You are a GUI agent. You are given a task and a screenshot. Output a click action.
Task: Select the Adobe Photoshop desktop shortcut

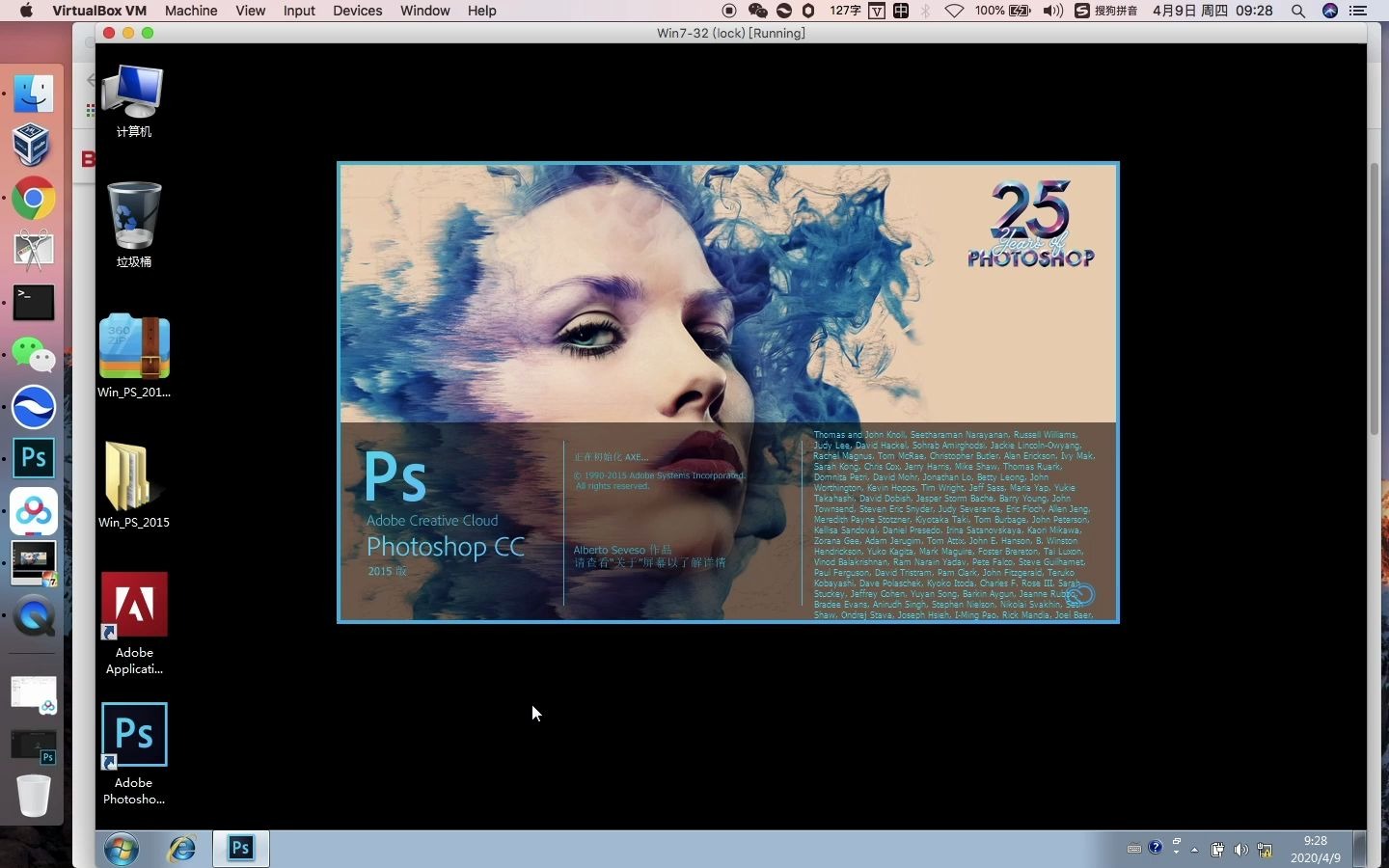tap(133, 753)
